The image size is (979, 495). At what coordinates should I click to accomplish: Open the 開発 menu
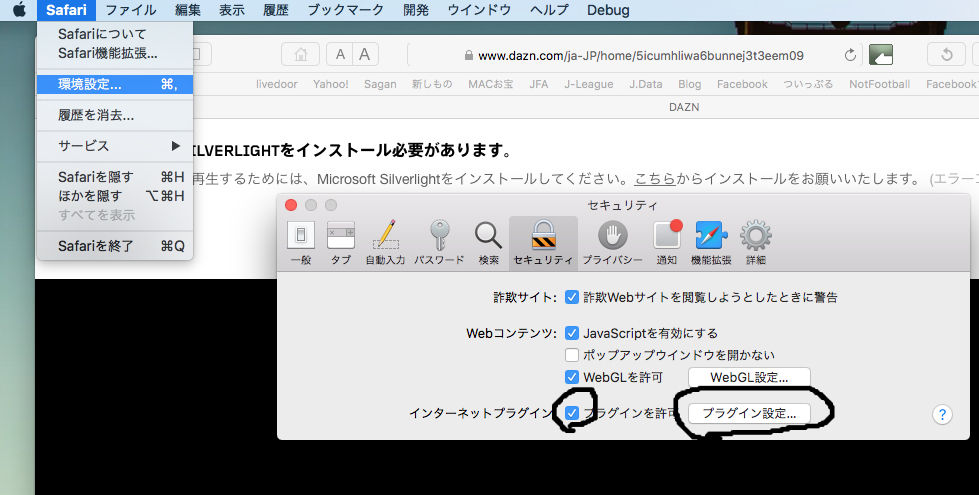[416, 10]
